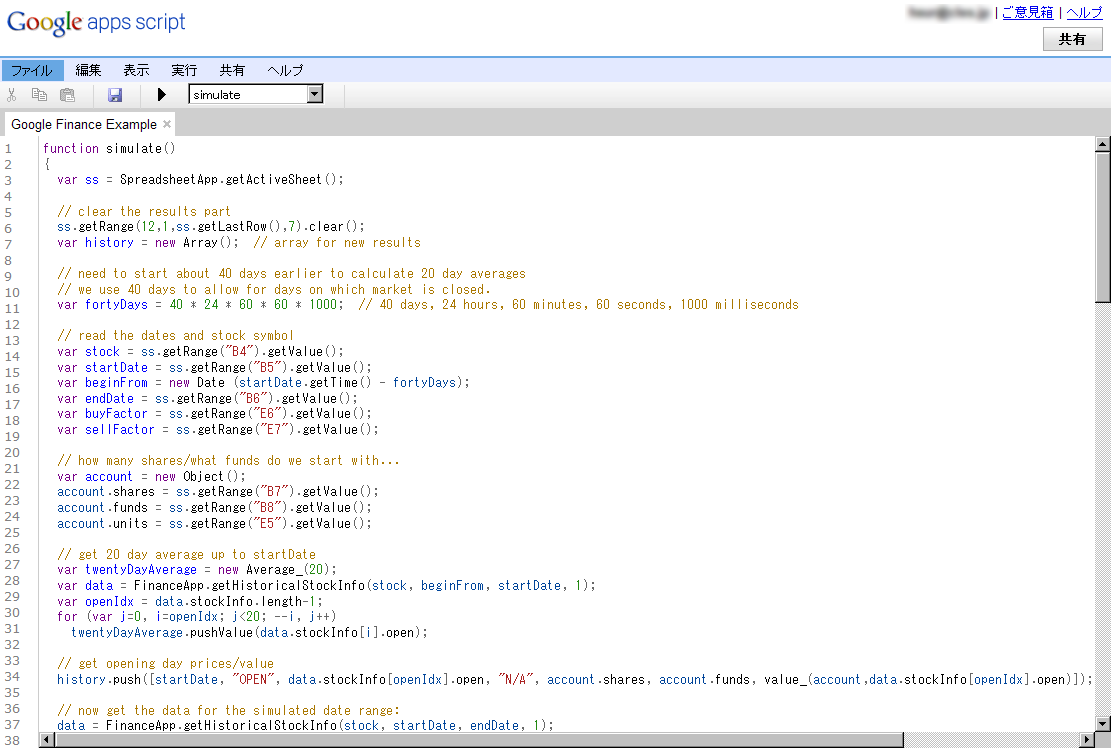The width and height of the screenshot is (1111, 756).
Task: Click the Google apps script logo
Action: point(96,23)
